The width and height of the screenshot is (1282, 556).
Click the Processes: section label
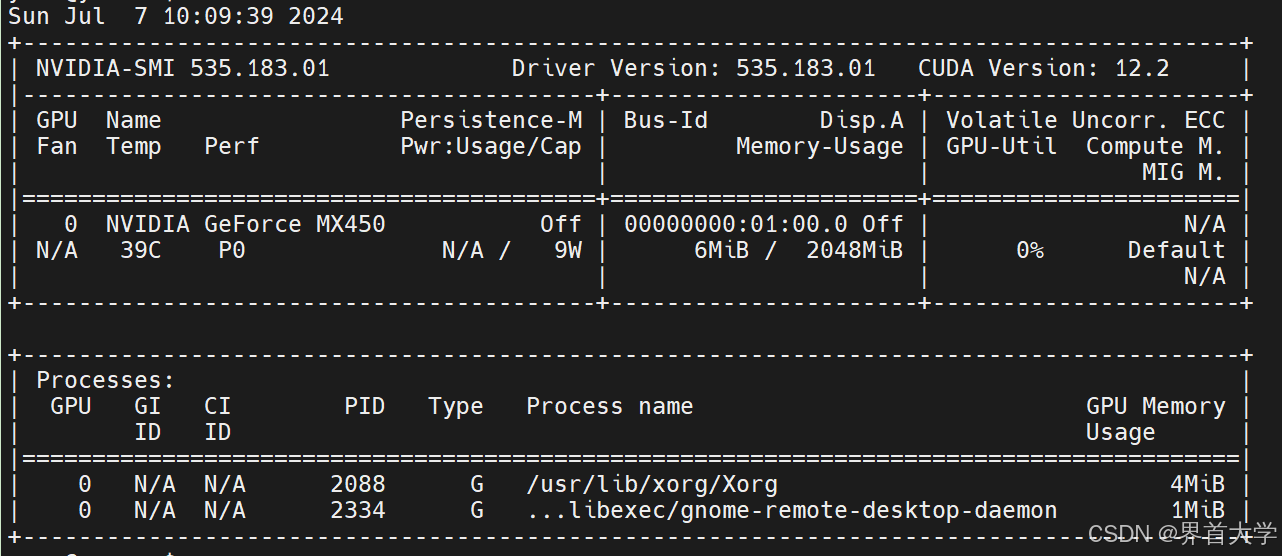(x=106, y=381)
